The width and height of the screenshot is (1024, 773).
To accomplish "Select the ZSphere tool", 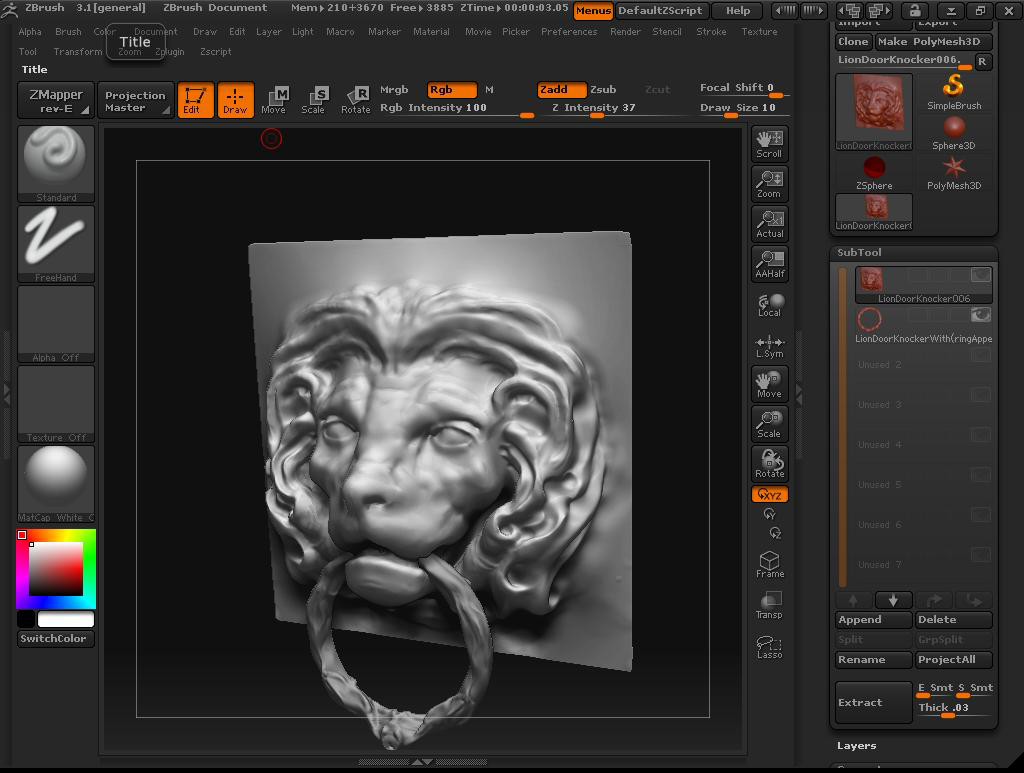I will pyautogui.click(x=874, y=173).
